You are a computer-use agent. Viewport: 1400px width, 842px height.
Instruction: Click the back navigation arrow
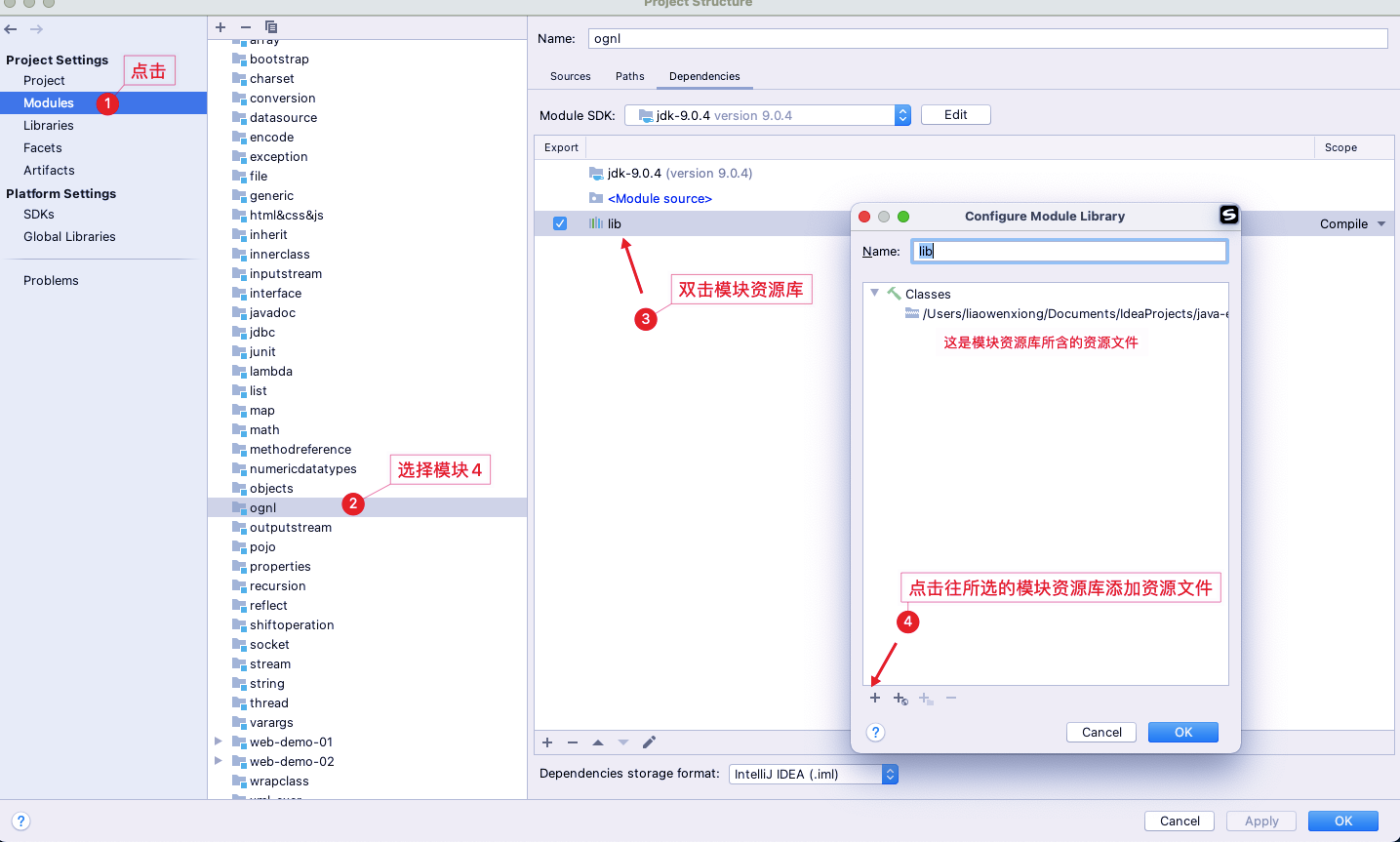tap(11, 29)
